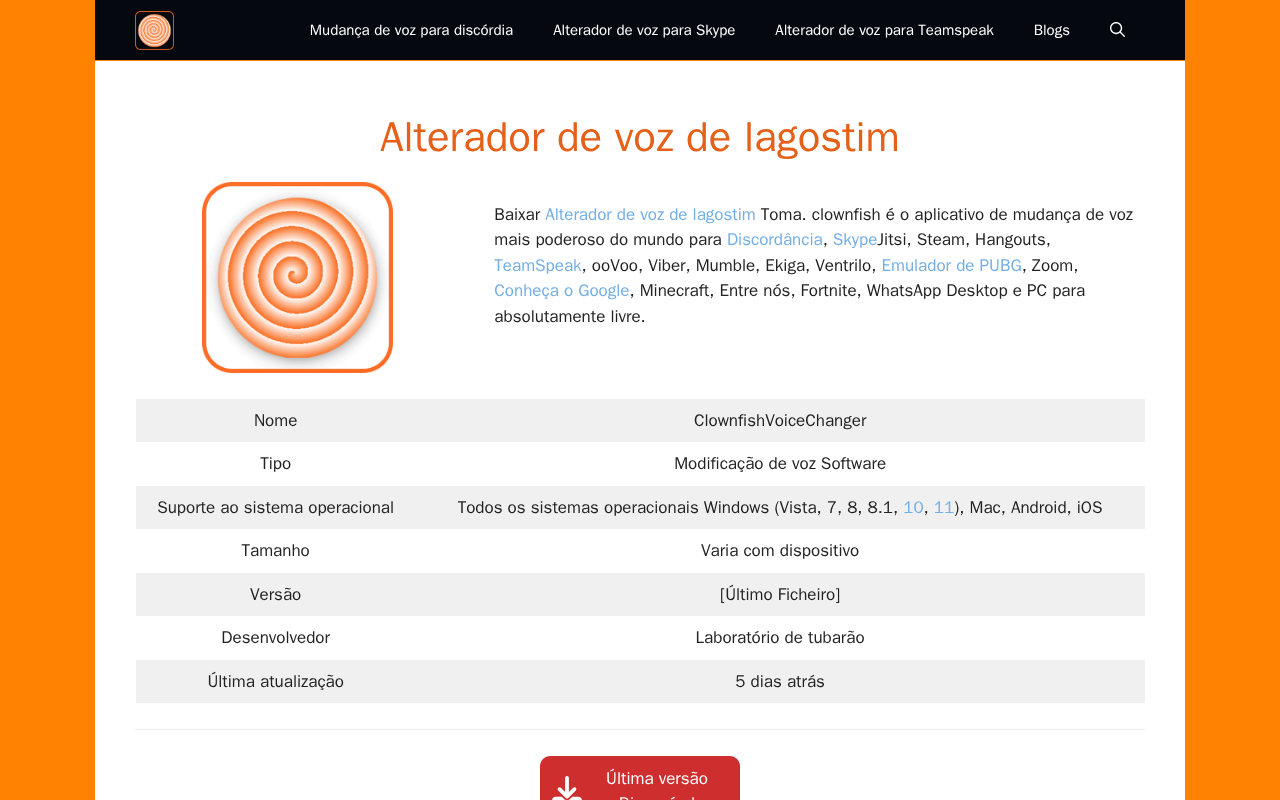1280x800 pixels.
Task: Click the 'Versão' row label
Action: click(x=275, y=595)
